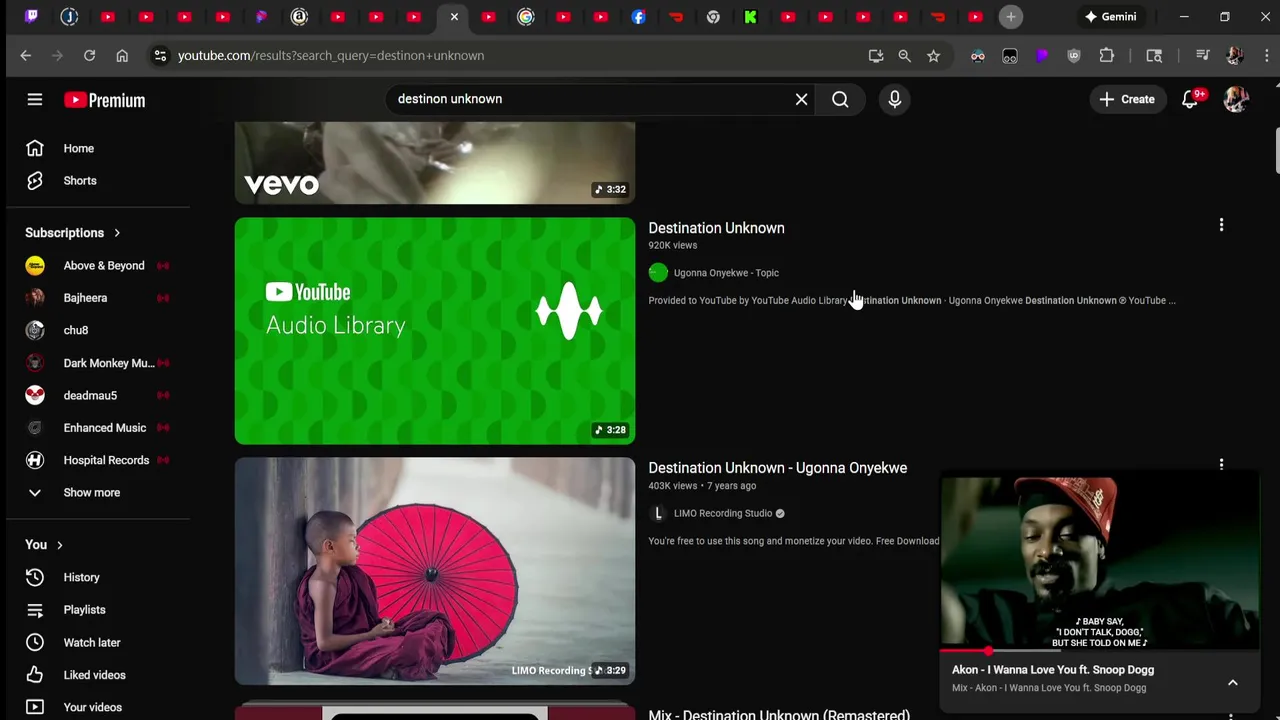
Task: Switch to the green K icon tab
Action: pos(750,17)
